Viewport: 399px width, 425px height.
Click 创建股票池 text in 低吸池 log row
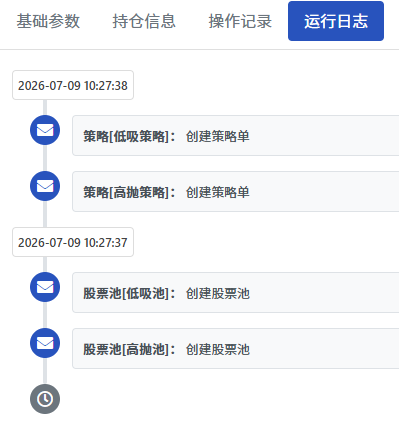click(x=218, y=293)
